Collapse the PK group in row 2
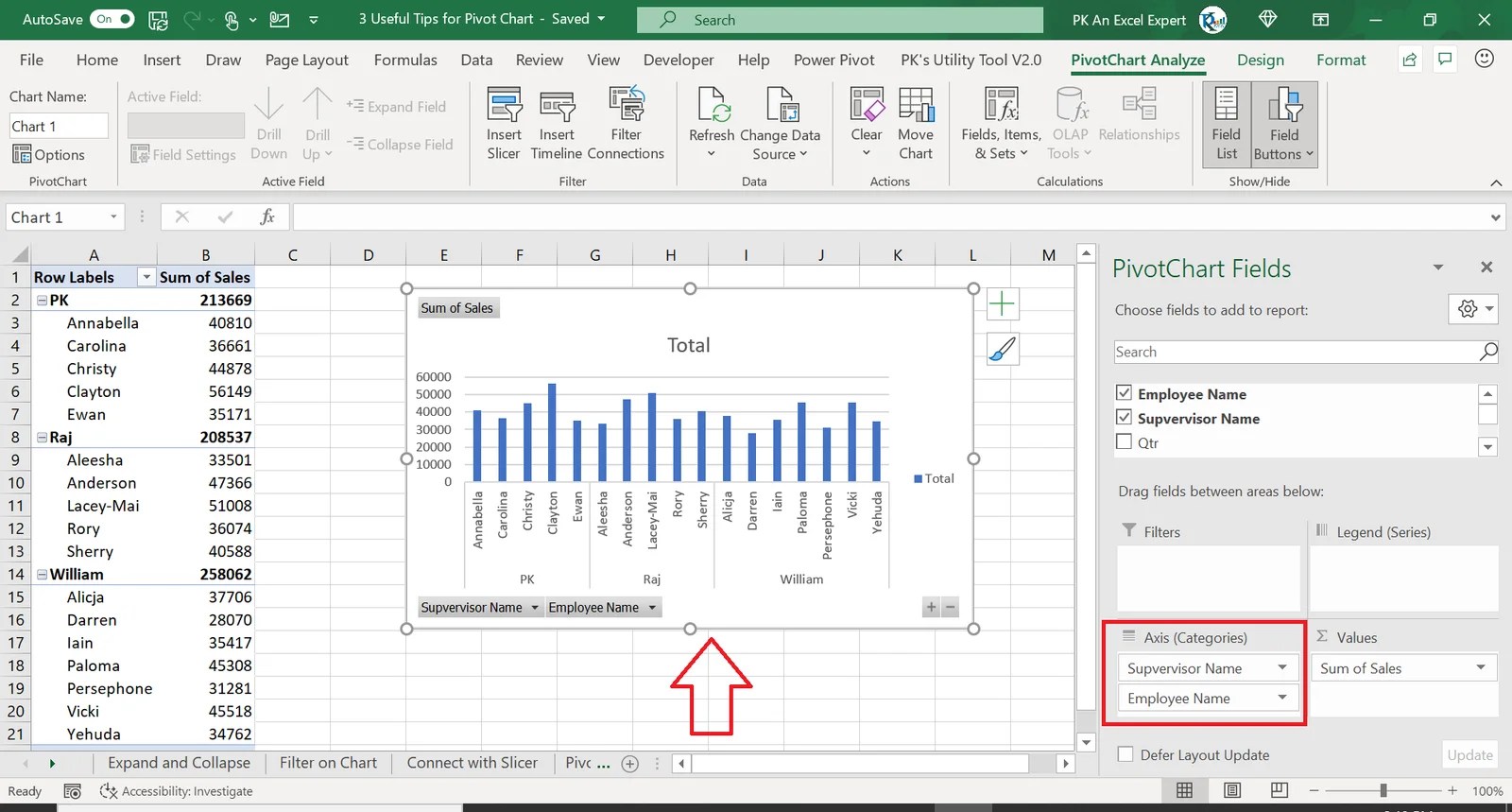The height and width of the screenshot is (812, 1512). click(x=42, y=301)
